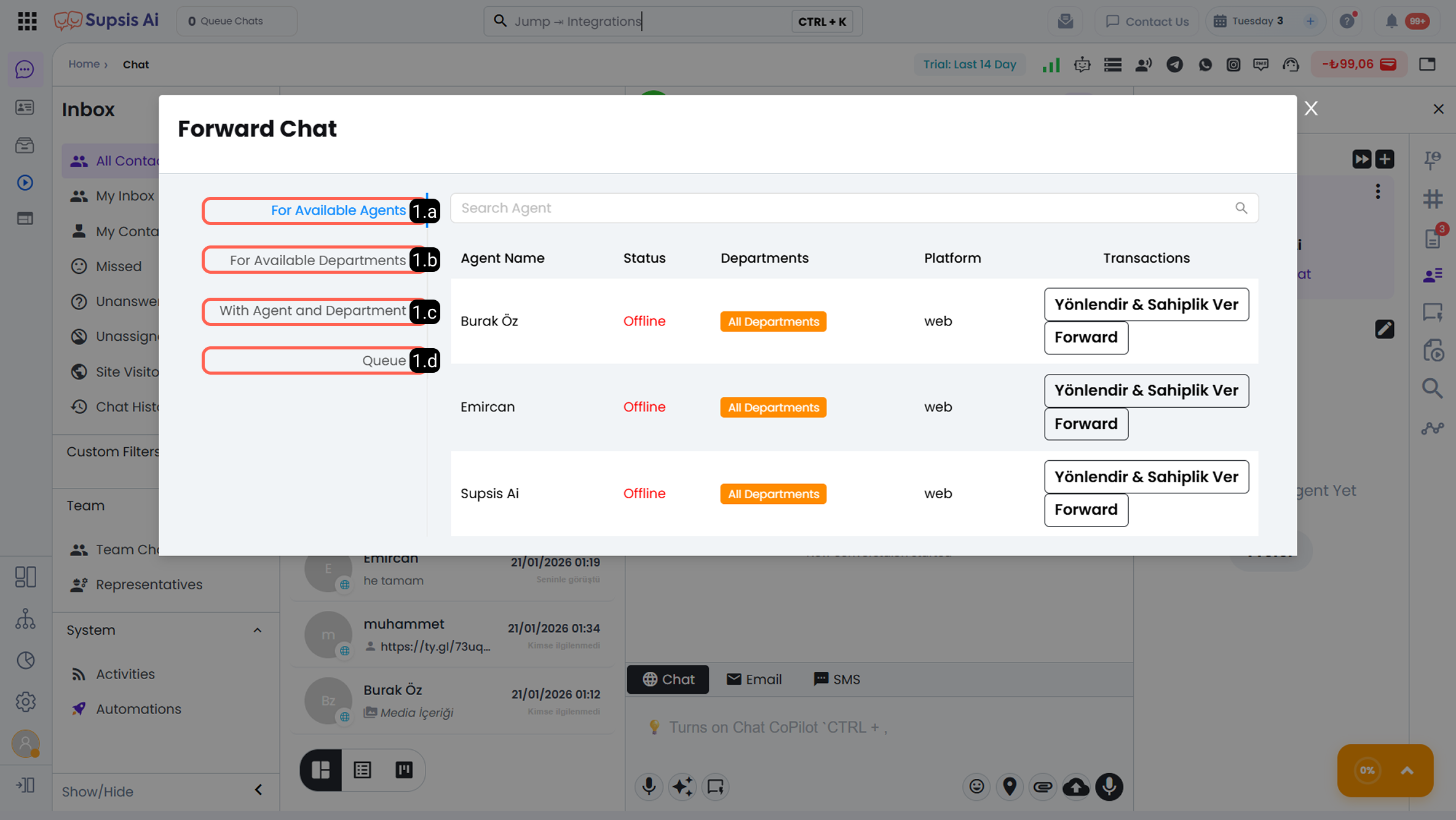
Task: Click the right sidebar search icon
Action: (x=1432, y=388)
